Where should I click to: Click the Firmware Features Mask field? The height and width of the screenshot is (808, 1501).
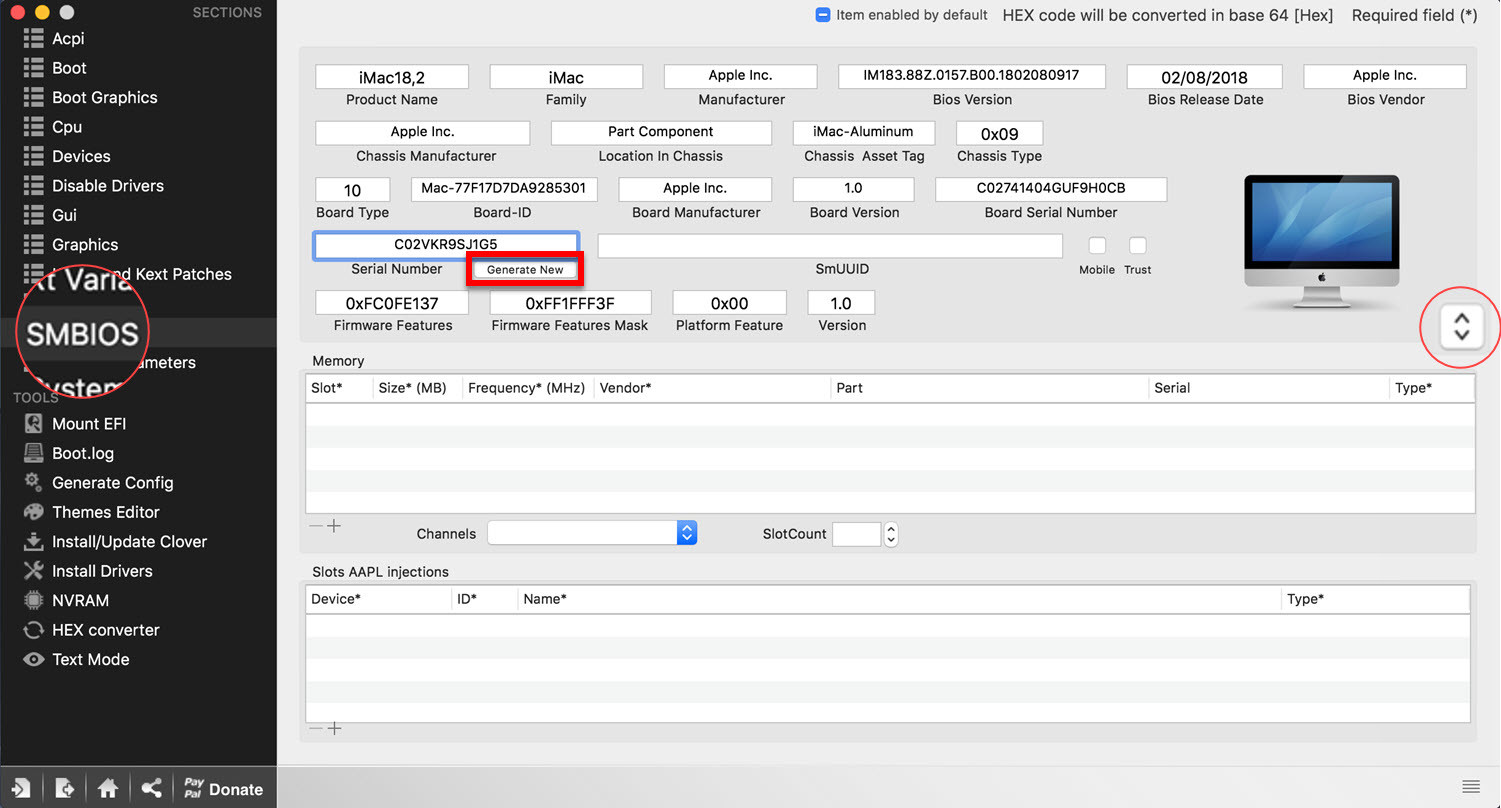570,303
